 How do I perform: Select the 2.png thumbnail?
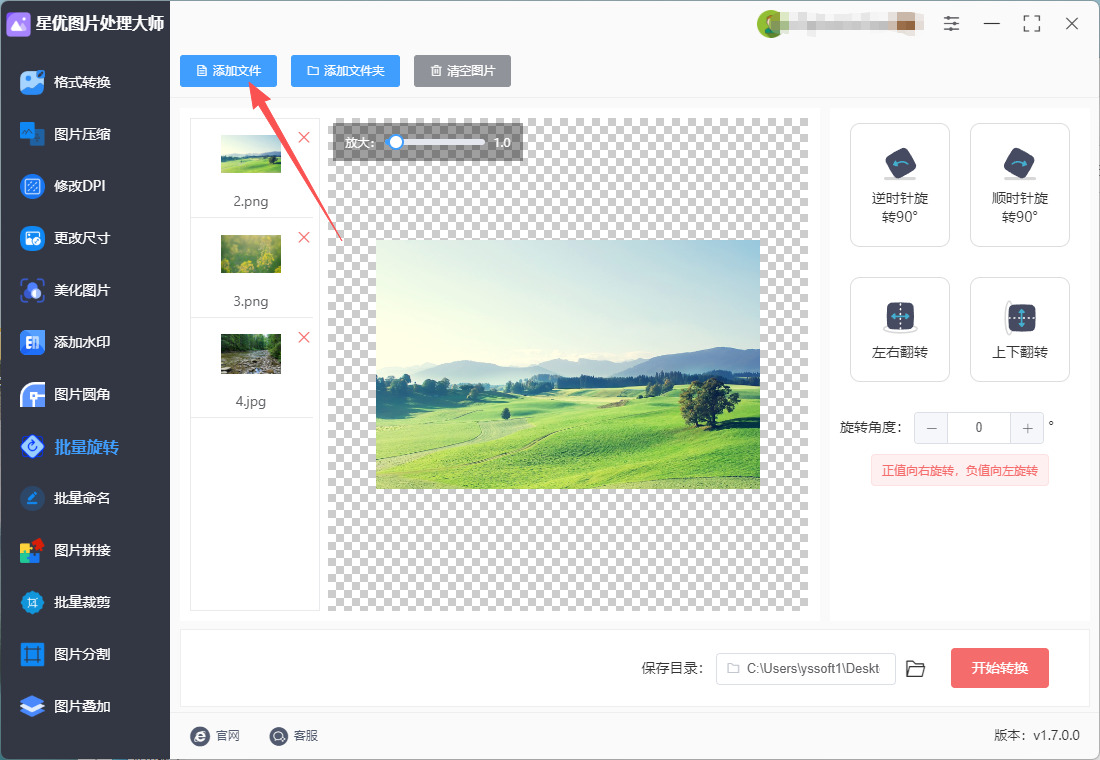pyautogui.click(x=251, y=154)
